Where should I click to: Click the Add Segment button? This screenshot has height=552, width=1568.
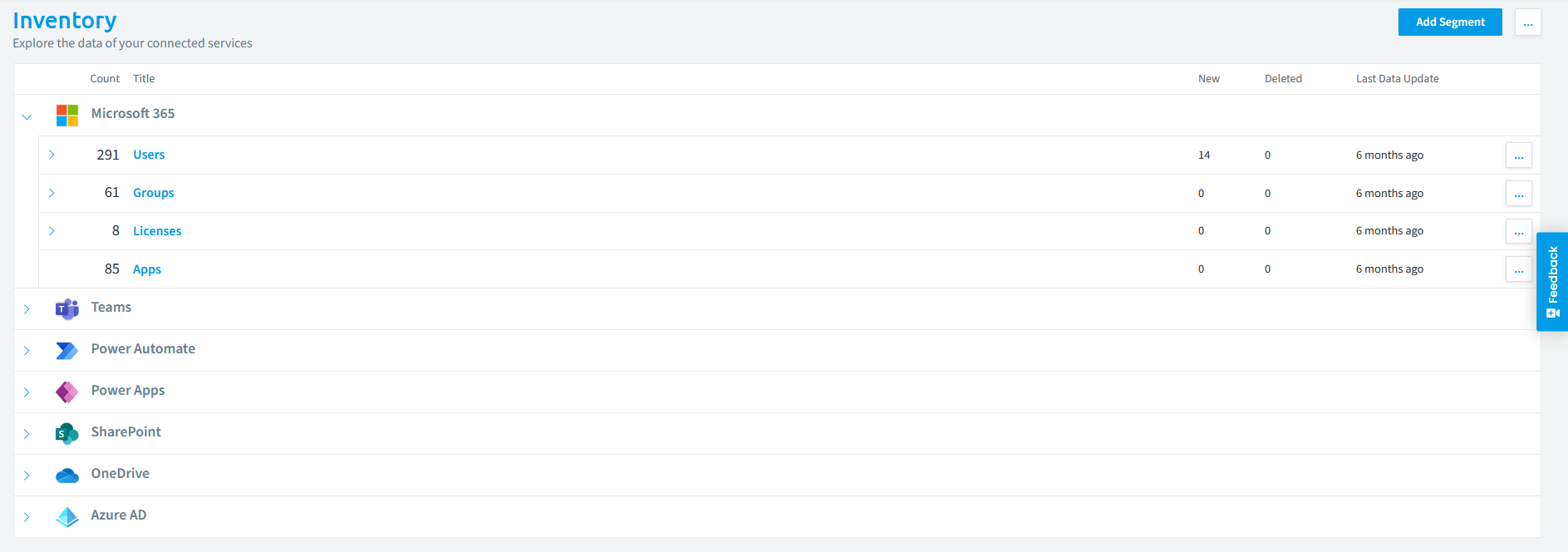[1450, 22]
